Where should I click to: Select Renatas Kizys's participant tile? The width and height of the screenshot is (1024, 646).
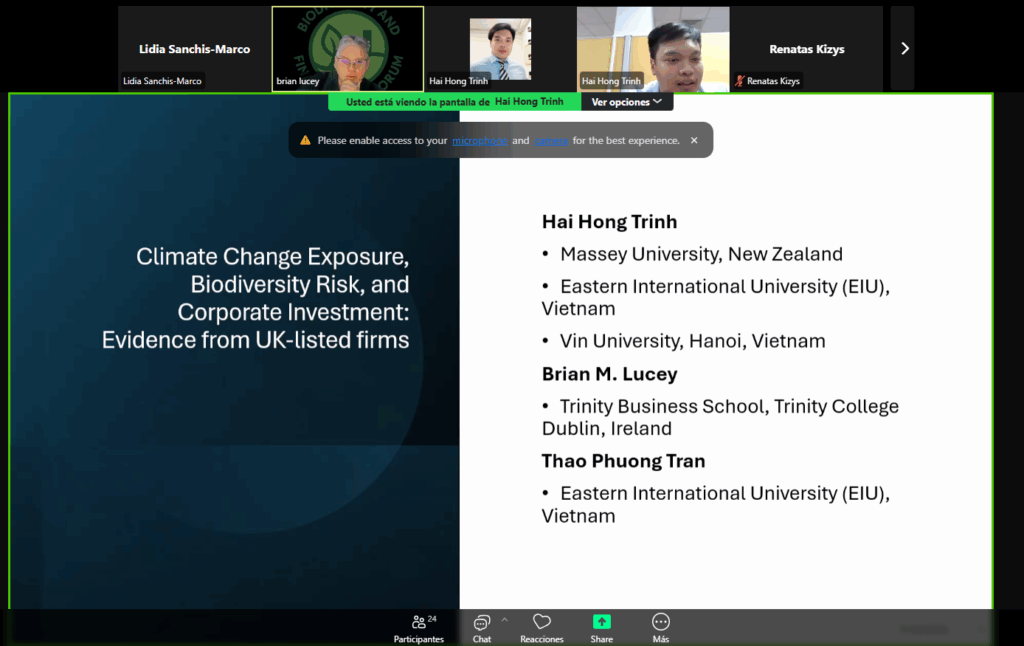tap(805, 49)
